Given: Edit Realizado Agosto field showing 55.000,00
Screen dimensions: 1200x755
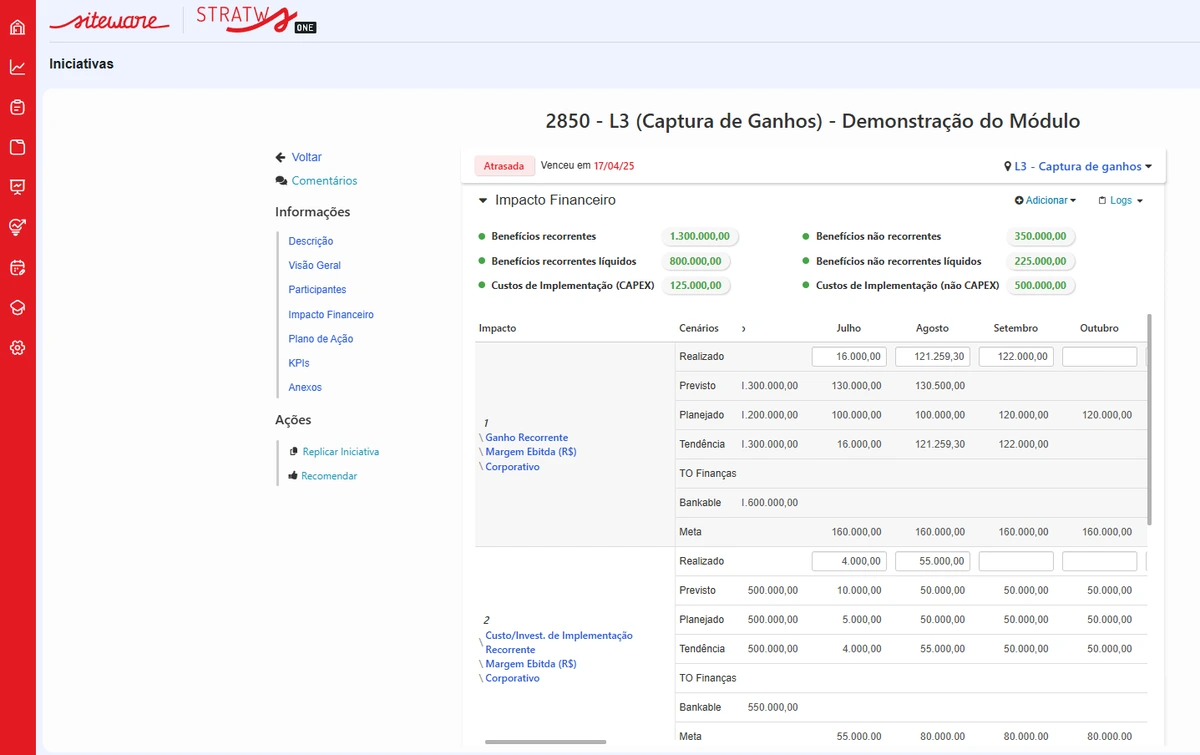Looking at the screenshot, I should coord(933,562).
